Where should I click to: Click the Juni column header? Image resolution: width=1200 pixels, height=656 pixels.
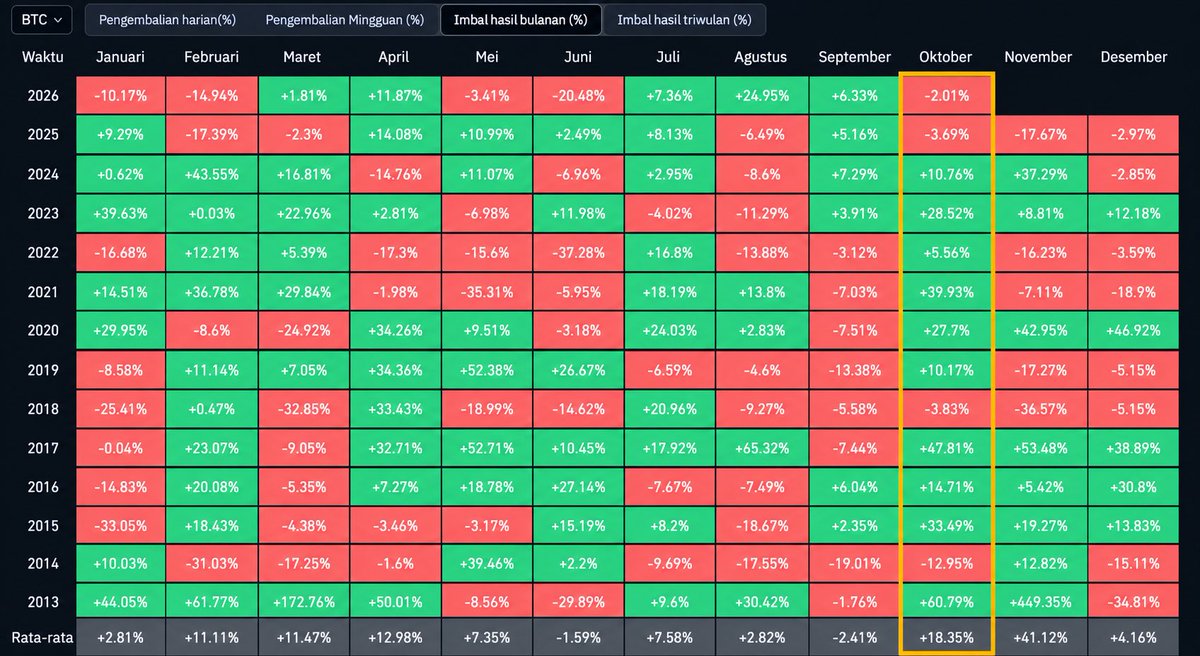click(x=577, y=57)
